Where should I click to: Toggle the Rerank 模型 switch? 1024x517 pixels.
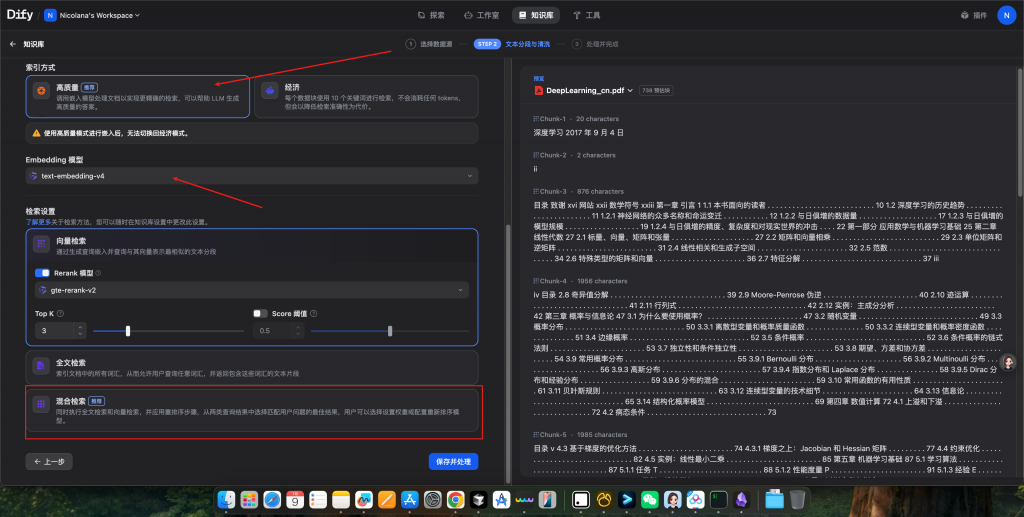pos(42,272)
